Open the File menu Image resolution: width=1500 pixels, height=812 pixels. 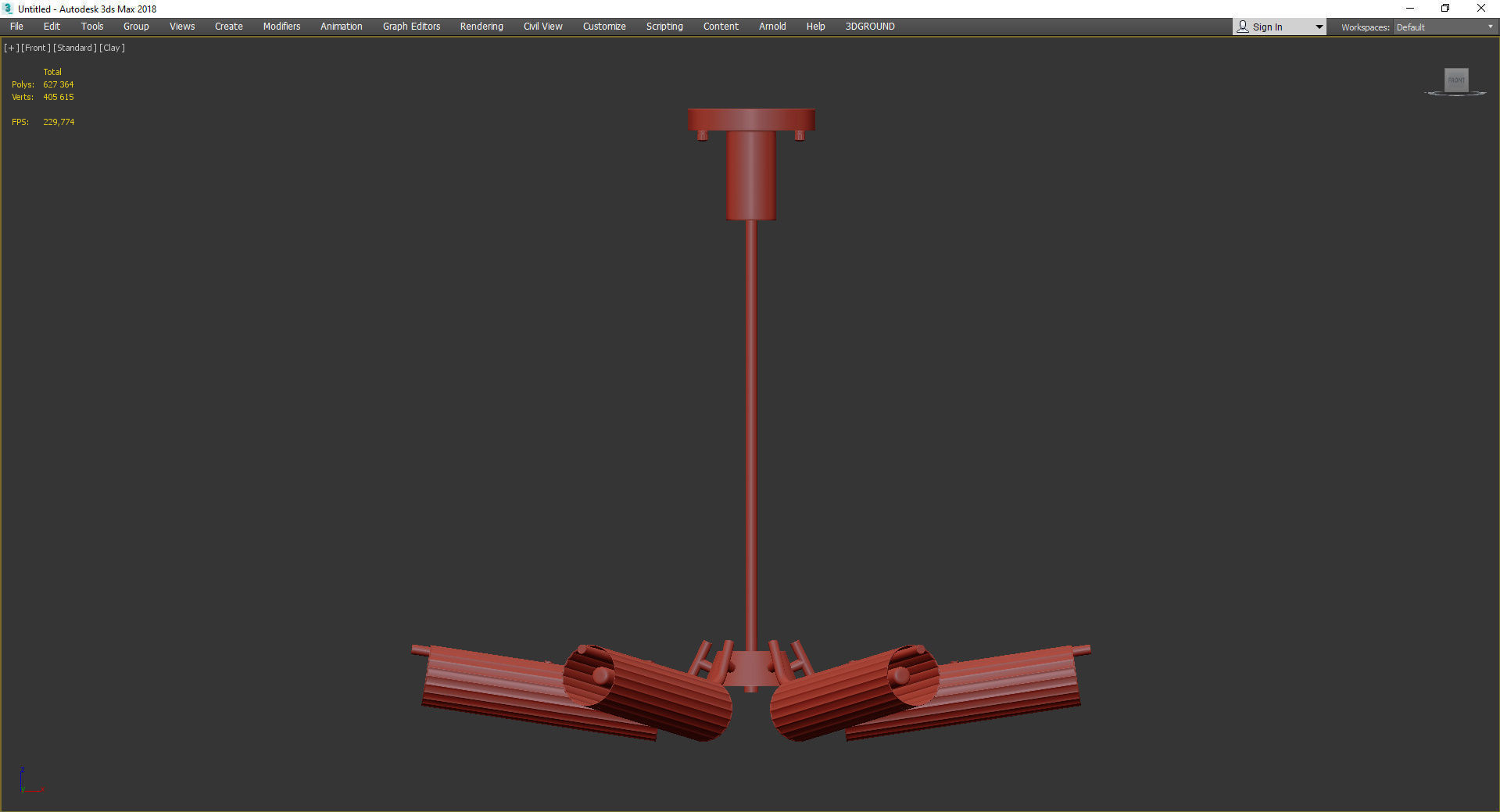tap(16, 27)
